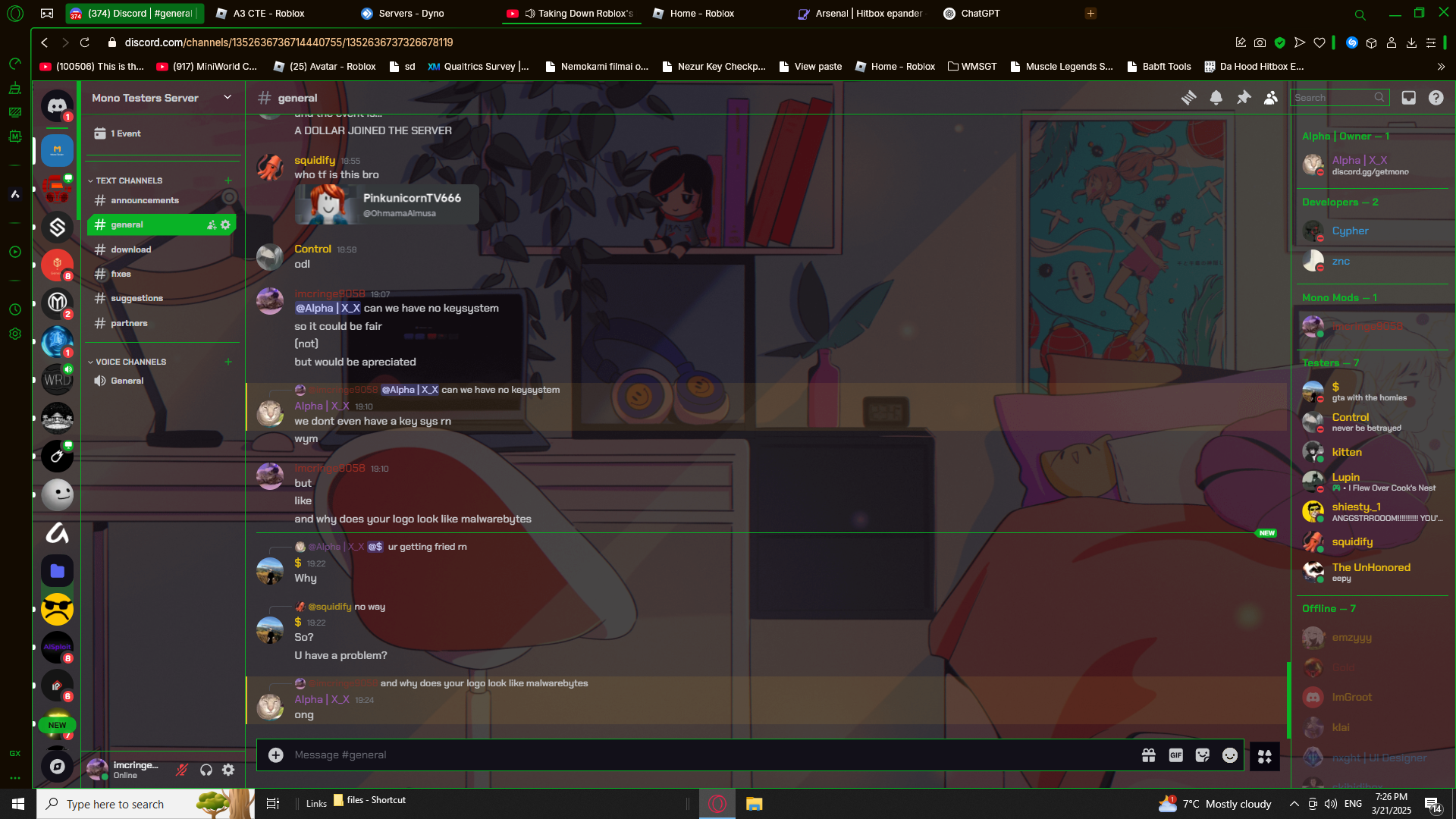Click the notification bell icon
The image size is (1456, 819).
[x=1216, y=98]
